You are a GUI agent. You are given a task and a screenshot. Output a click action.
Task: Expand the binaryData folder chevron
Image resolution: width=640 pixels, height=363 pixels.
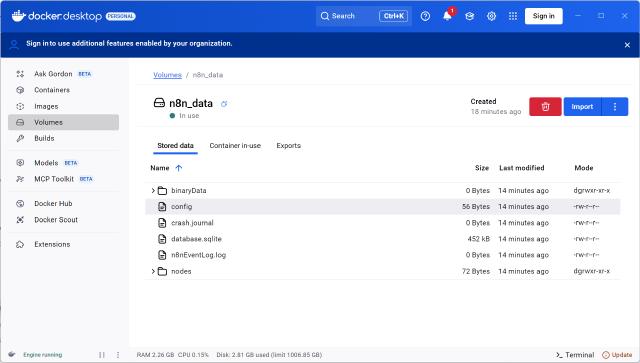pos(153,191)
